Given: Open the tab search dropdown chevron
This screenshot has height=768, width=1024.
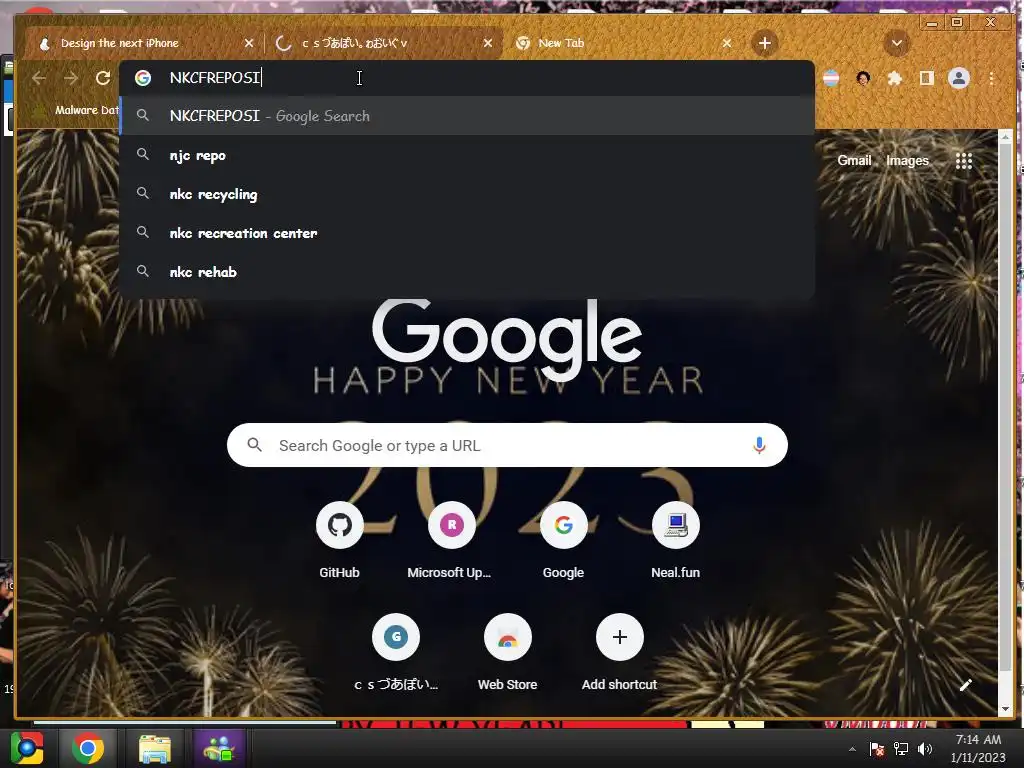Looking at the screenshot, I should [897, 43].
